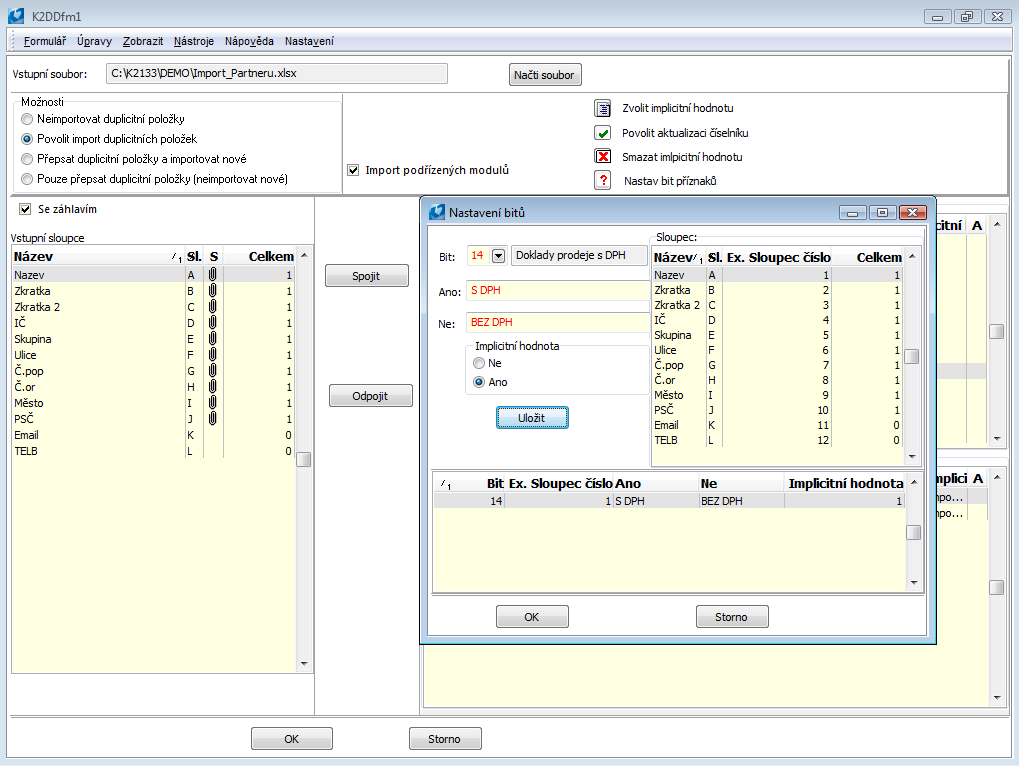This screenshot has height=766, width=1019.
Task: Sort input columns by Název header
Action: coord(97,257)
